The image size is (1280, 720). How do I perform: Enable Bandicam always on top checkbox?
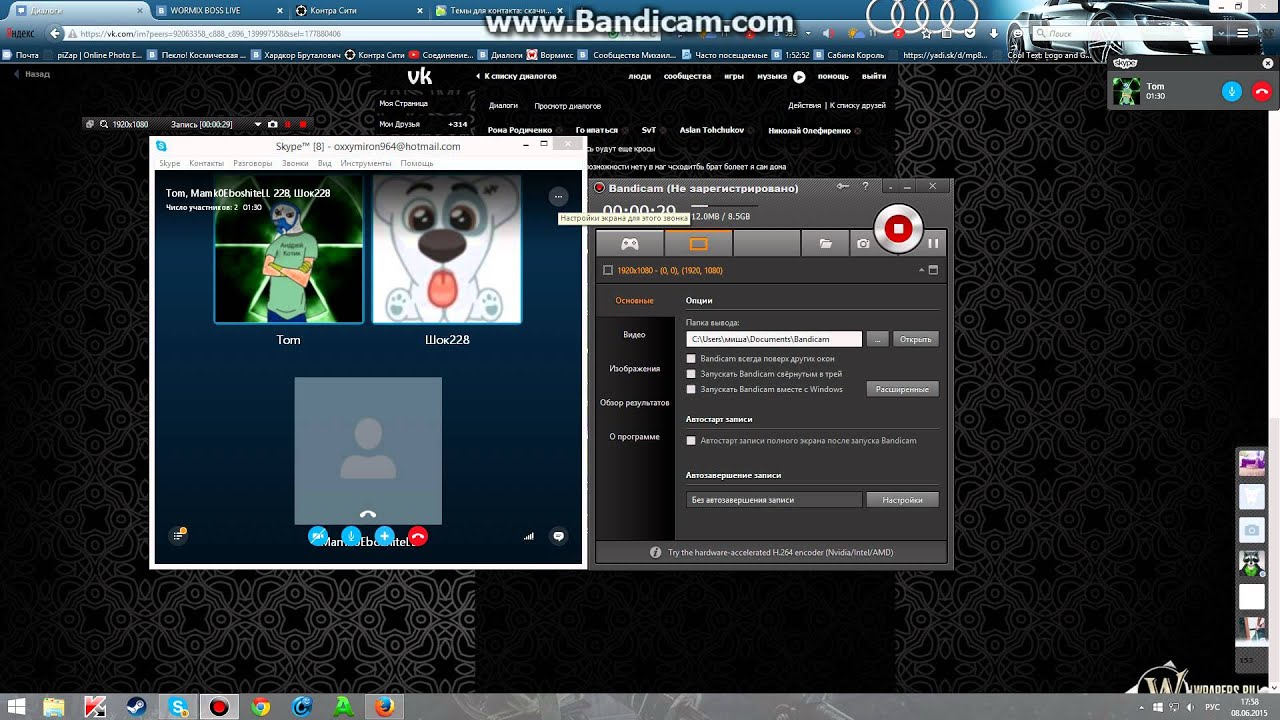[x=691, y=358]
